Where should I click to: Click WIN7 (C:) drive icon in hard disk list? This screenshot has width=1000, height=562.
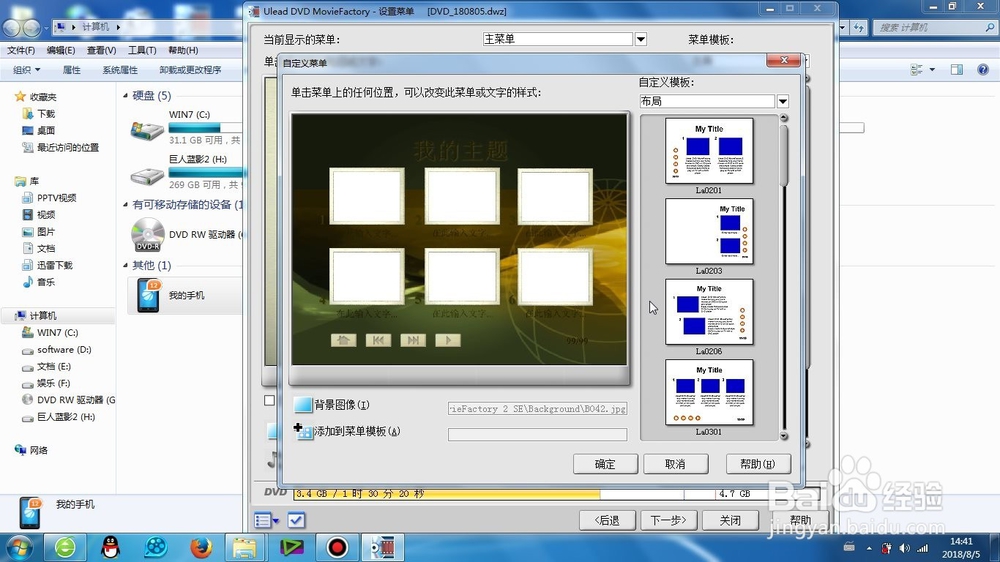pos(147,131)
